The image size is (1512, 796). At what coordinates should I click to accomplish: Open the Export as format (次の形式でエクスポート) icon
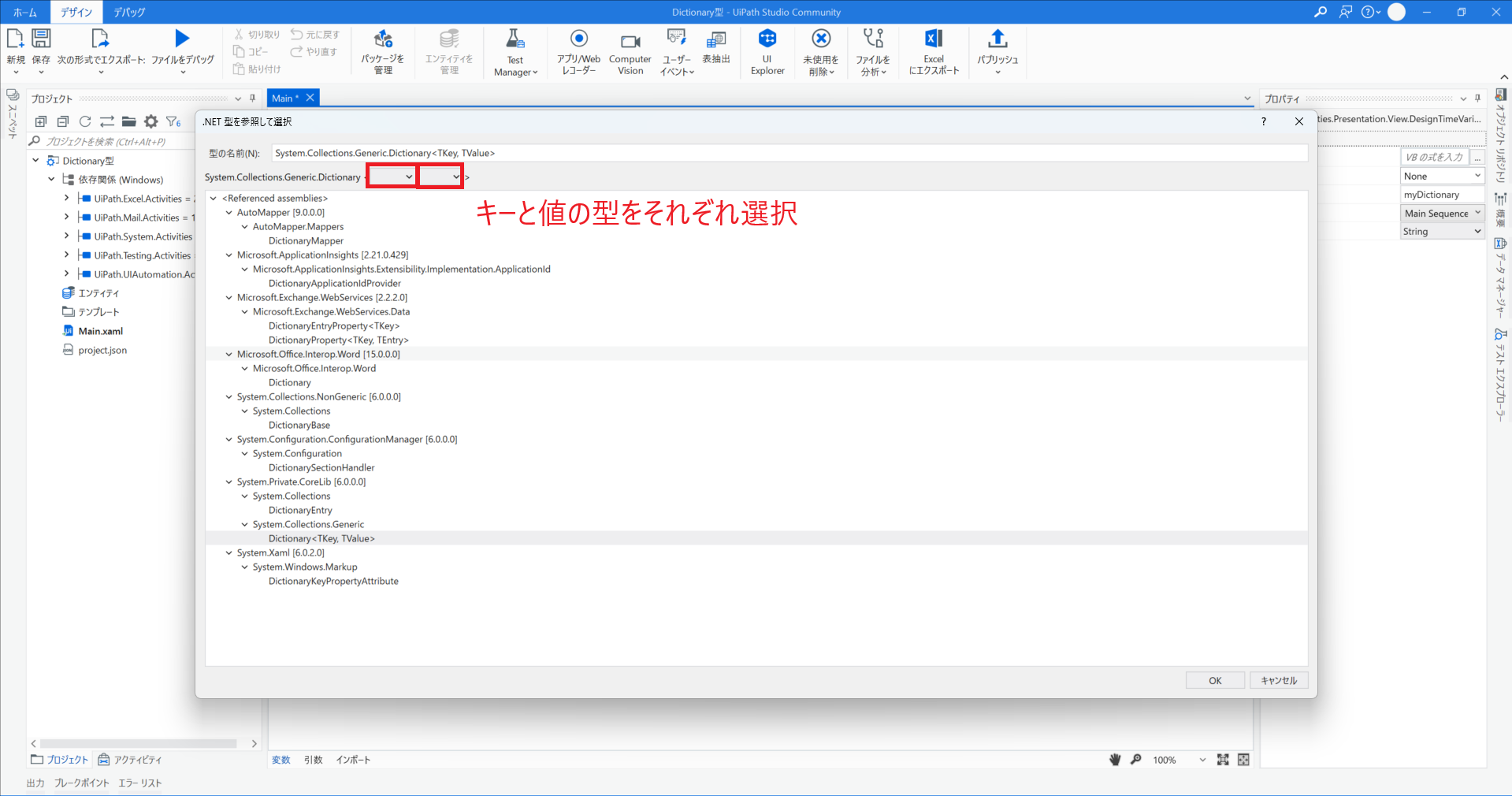(100, 38)
